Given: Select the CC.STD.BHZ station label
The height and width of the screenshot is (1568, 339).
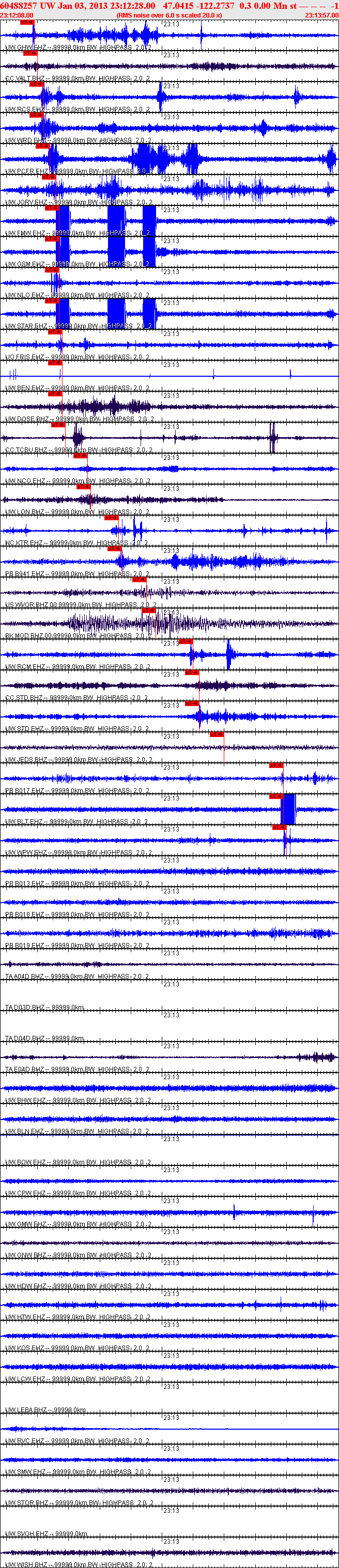Looking at the screenshot, I should click(76, 698).
